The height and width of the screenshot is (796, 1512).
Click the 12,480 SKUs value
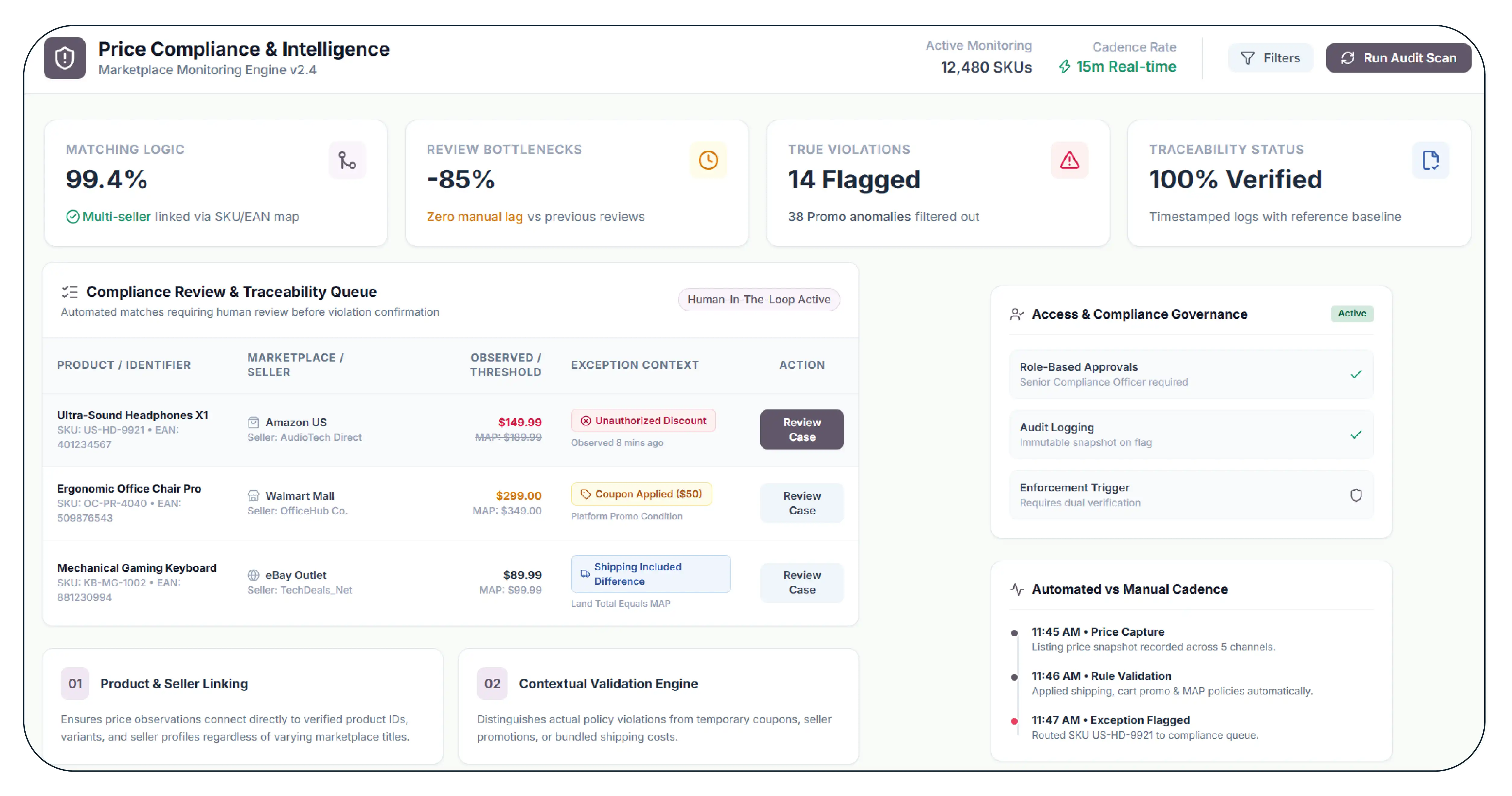coord(986,67)
